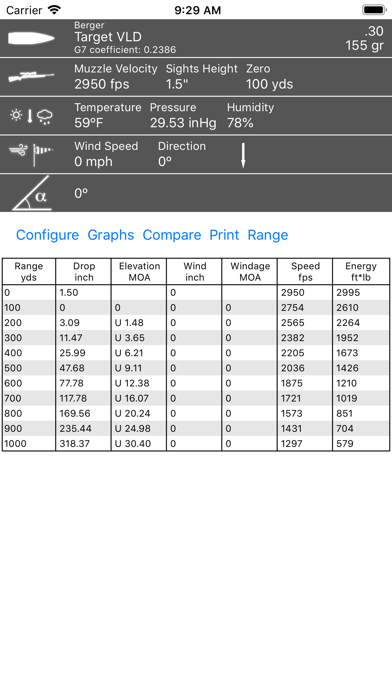392x696 pixels.
Task: Open the Graphs link
Action: pyautogui.click(x=111, y=235)
